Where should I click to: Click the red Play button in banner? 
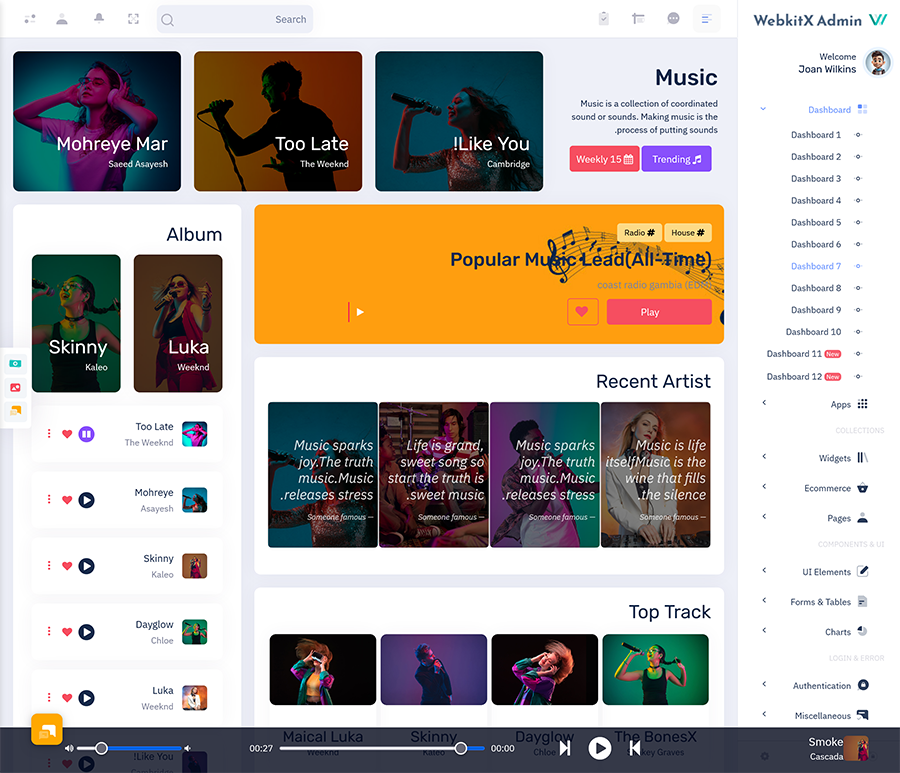[659, 312]
